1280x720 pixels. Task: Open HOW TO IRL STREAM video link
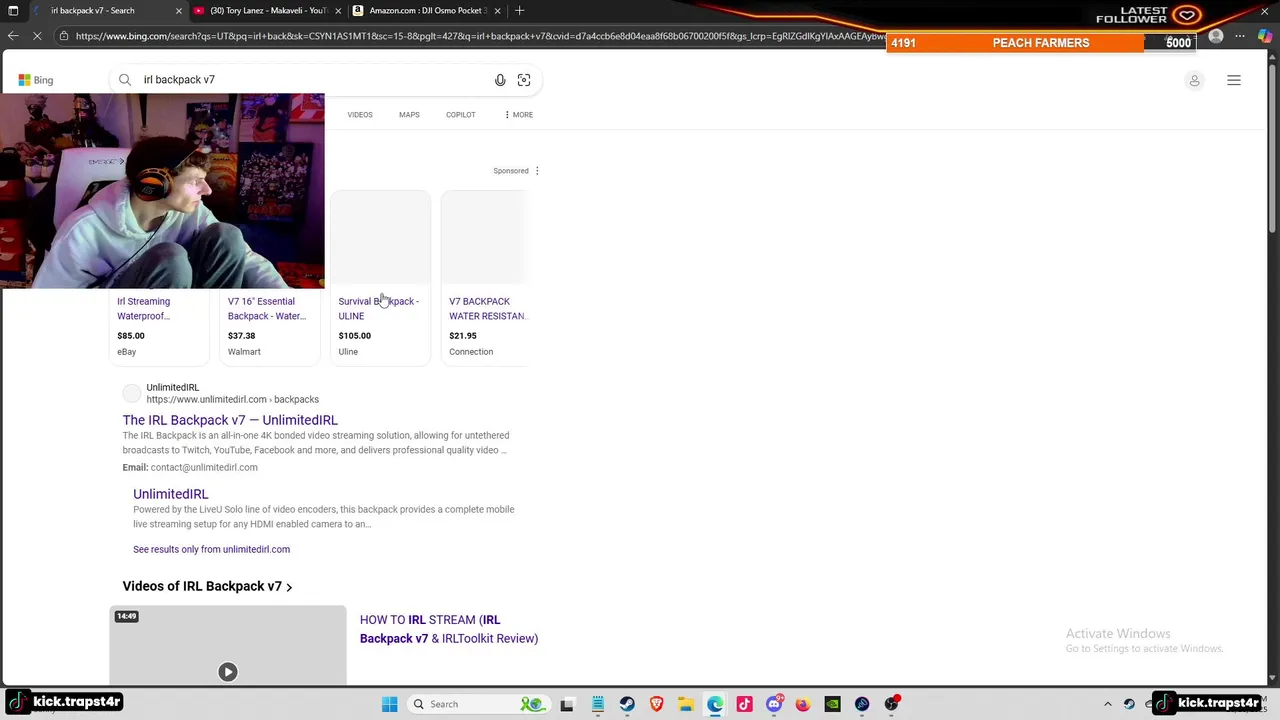[x=449, y=629]
